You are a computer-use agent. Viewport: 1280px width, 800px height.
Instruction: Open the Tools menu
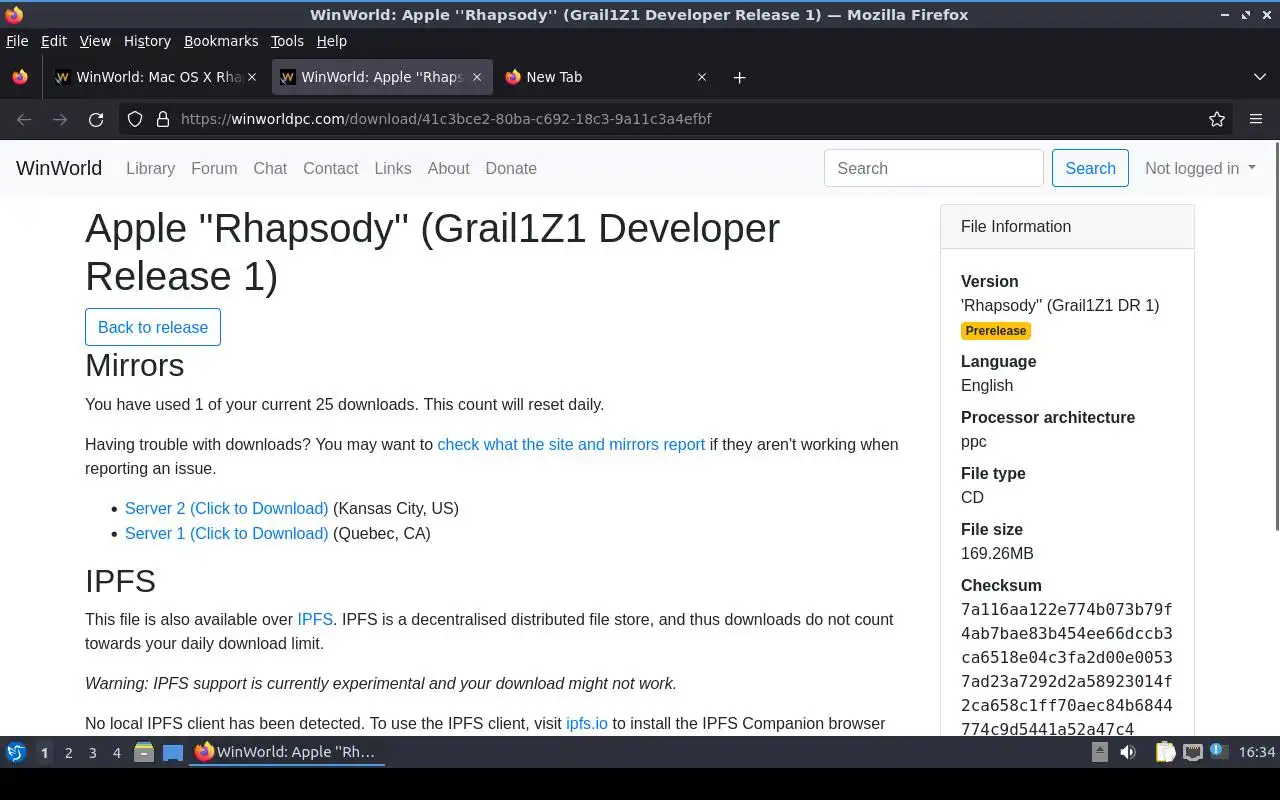pos(287,41)
